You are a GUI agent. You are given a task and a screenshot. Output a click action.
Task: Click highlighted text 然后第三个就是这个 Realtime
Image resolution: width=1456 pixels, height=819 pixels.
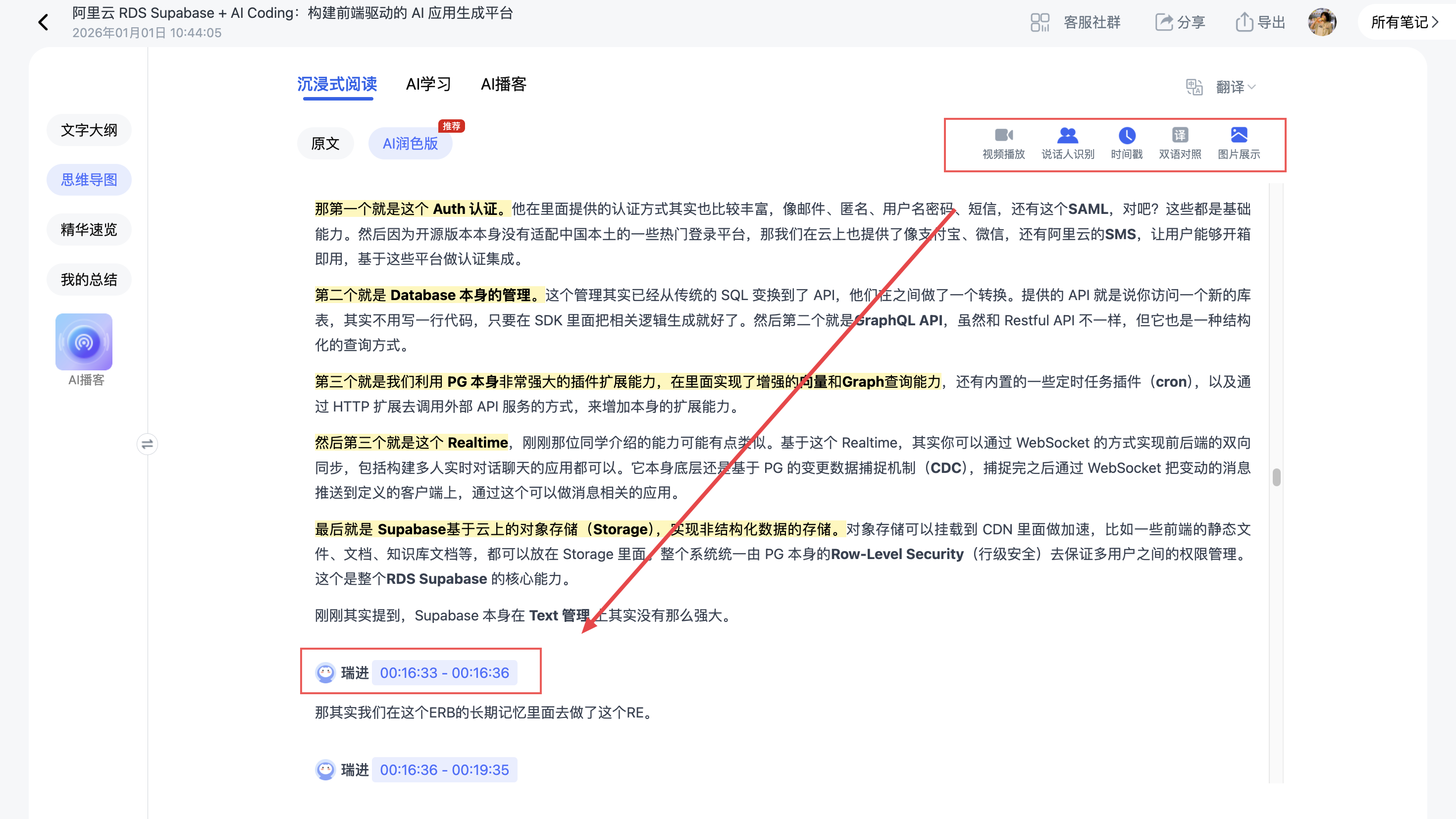click(x=412, y=443)
